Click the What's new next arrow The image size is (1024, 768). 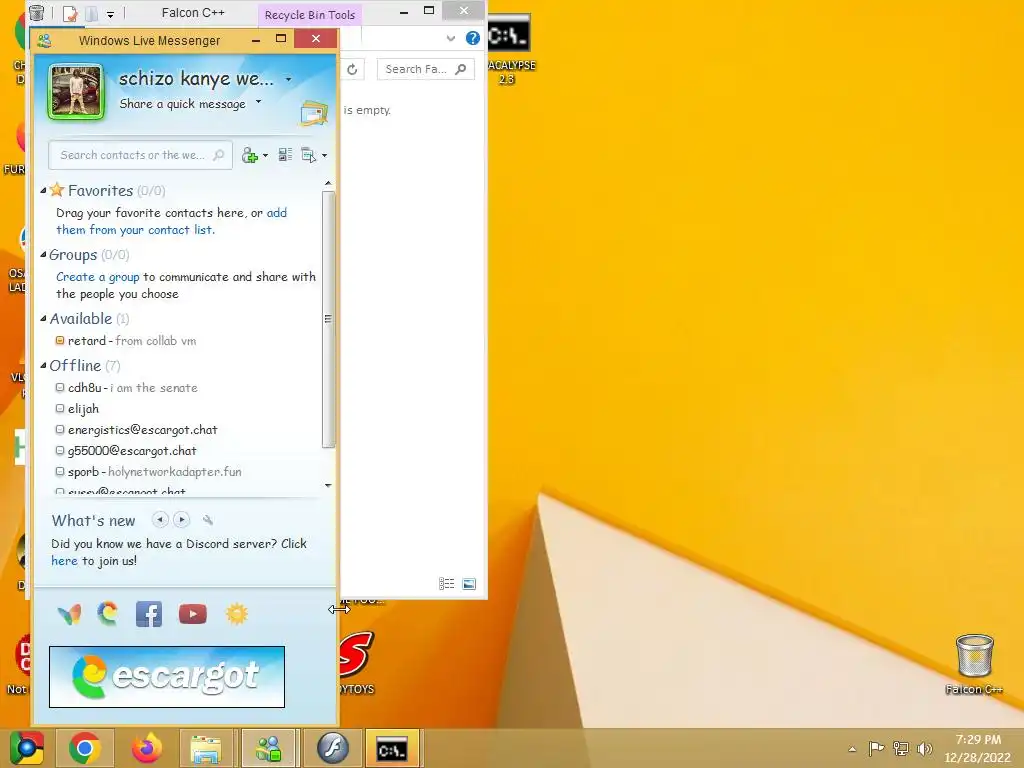[x=182, y=520]
